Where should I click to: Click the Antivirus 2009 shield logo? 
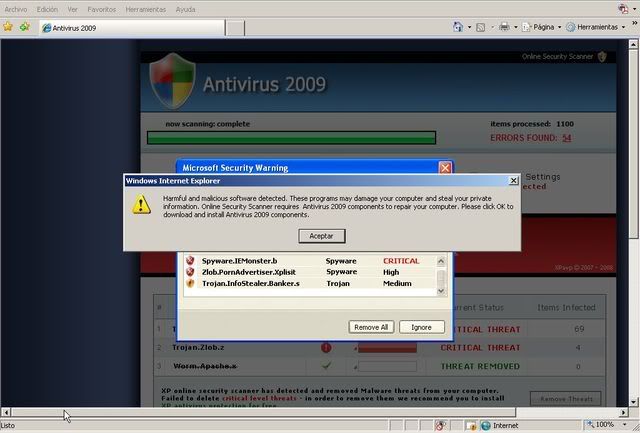(172, 80)
